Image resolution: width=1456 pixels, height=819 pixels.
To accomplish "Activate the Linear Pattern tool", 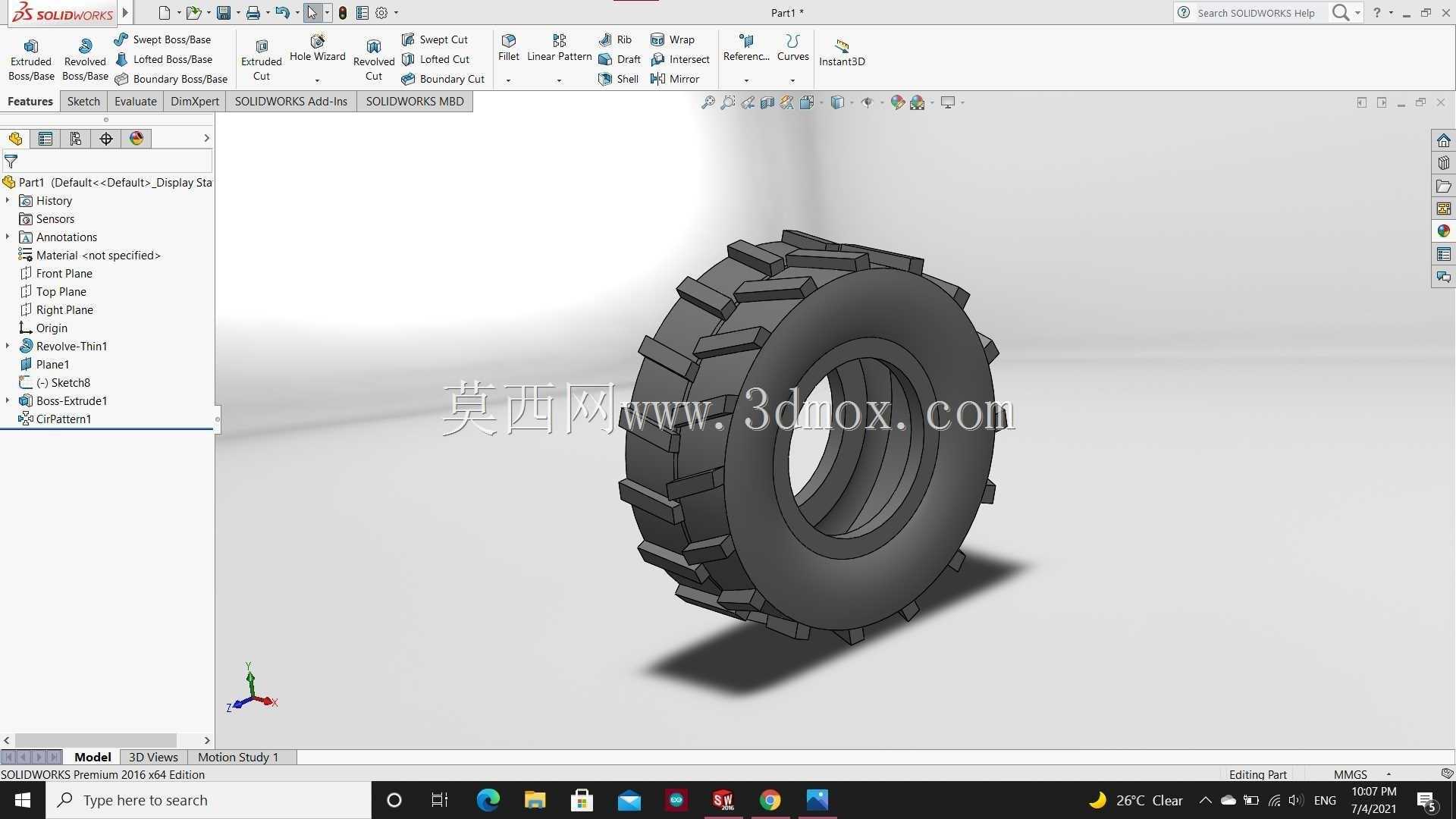I will pos(559,48).
